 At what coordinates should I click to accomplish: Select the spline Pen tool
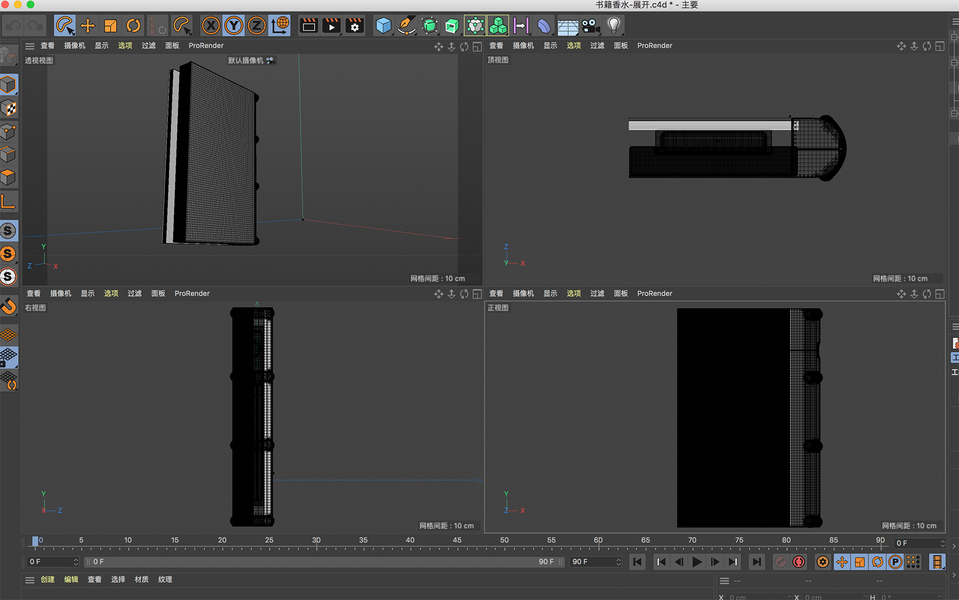pyautogui.click(x=406, y=26)
